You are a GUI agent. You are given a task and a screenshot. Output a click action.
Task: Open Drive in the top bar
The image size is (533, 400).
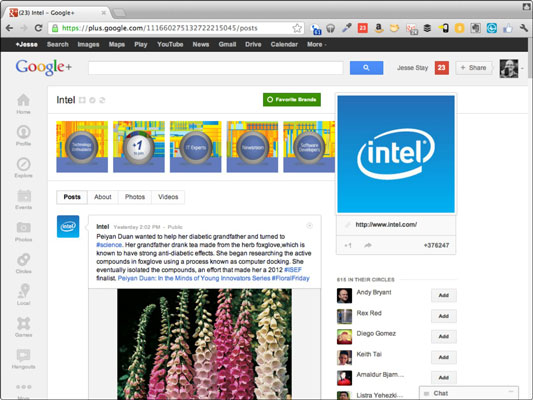coord(253,44)
